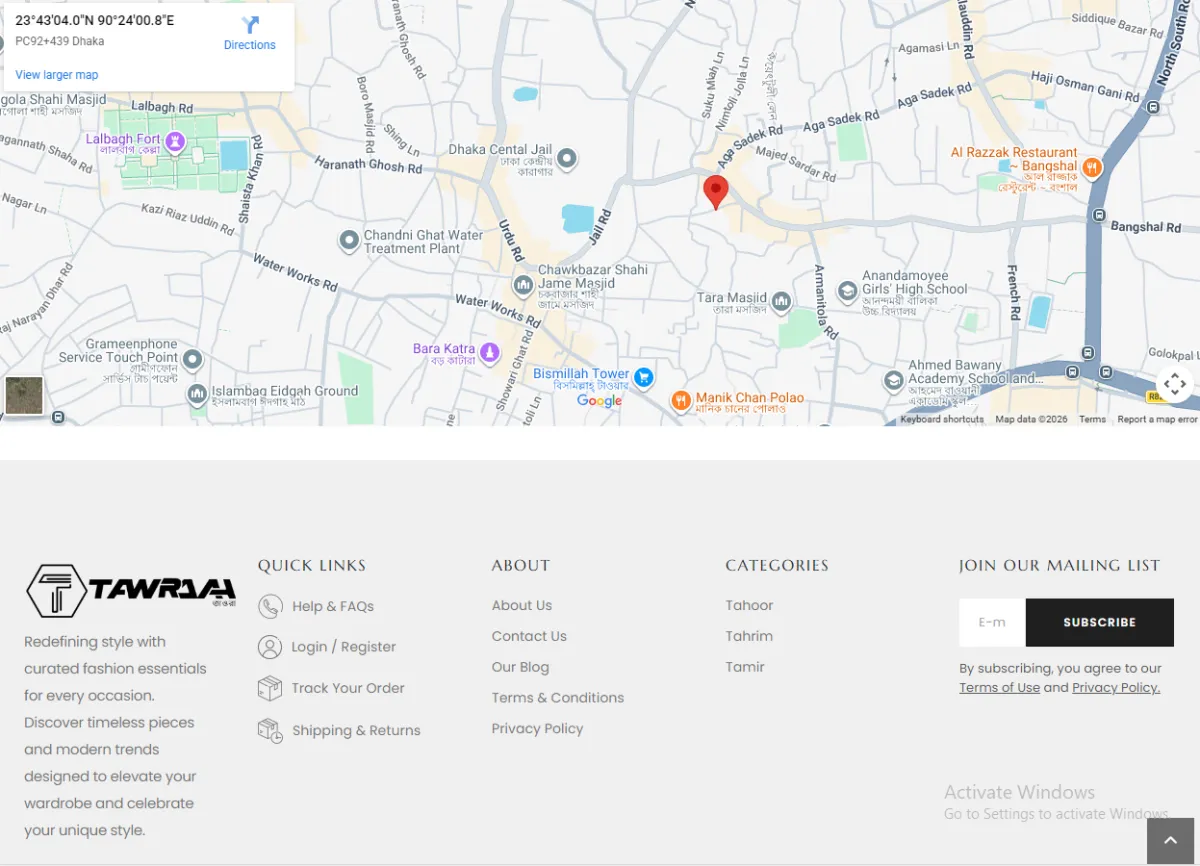Go to Contact Us page
1200x866 pixels.
[529, 636]
